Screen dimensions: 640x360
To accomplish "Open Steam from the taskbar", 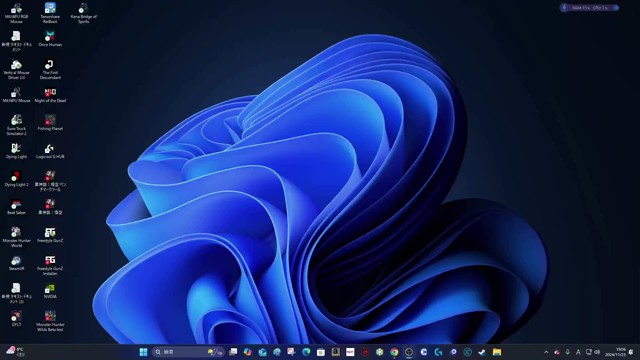I will 482,352.
